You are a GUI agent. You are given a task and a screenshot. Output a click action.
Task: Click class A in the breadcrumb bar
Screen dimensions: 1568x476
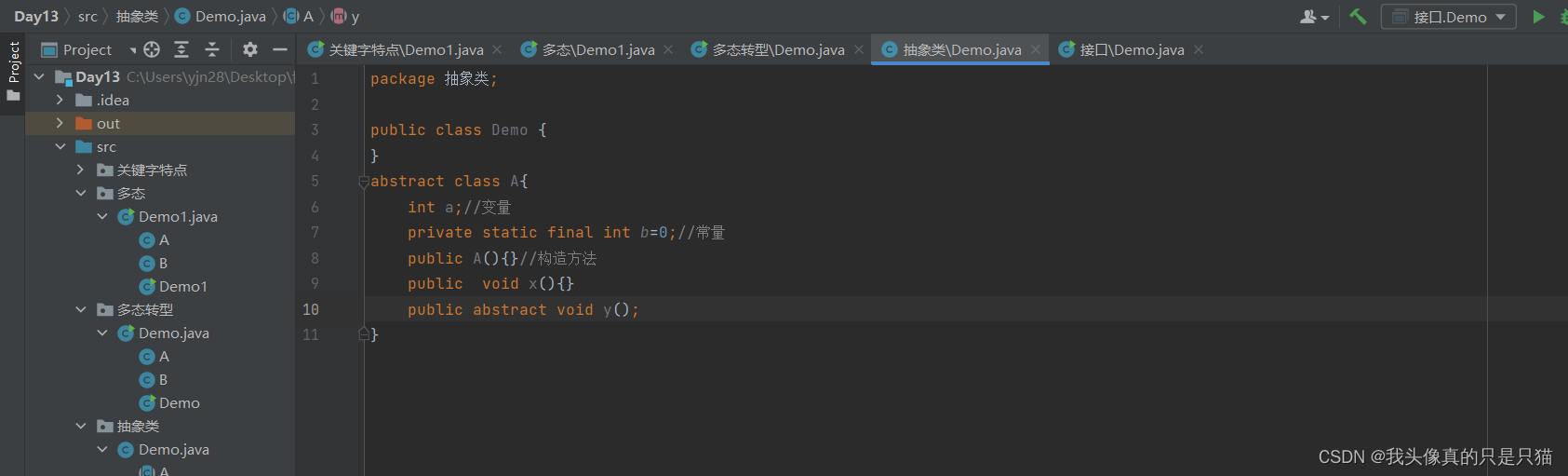pos(299,16)
